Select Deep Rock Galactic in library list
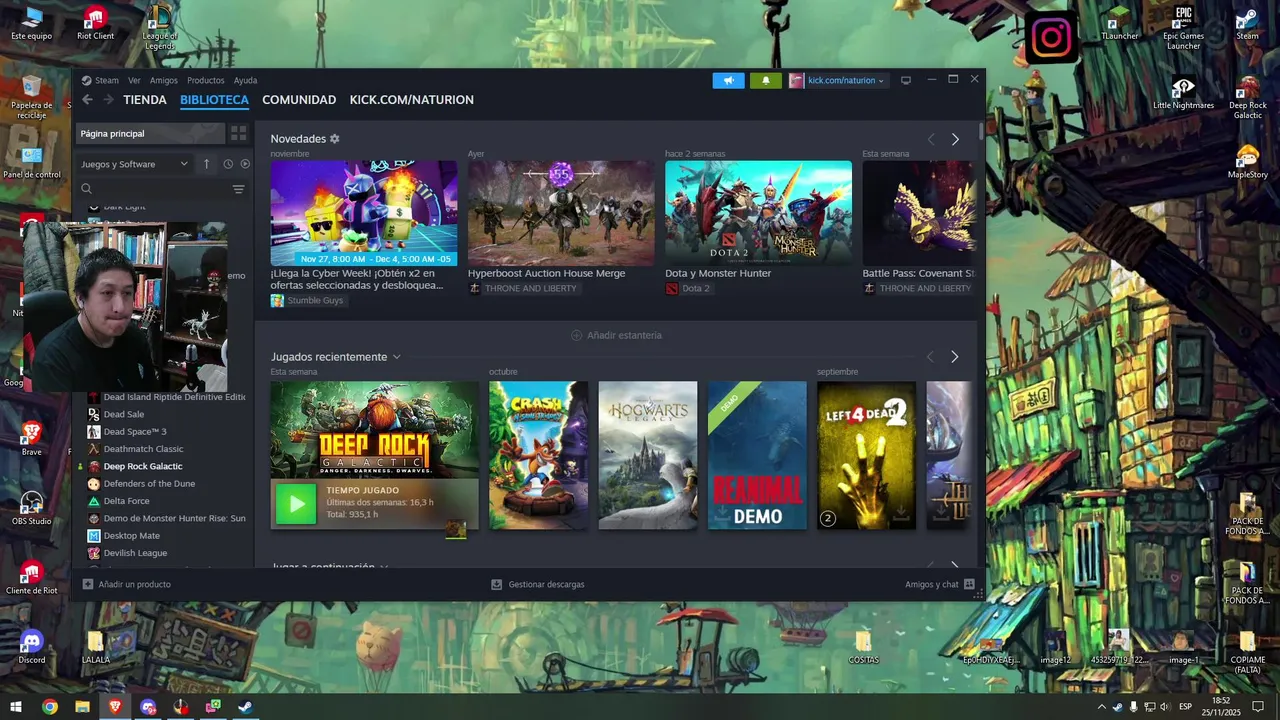The width and height of the screenshot is (1280, 720). click(x=143, y=466)
